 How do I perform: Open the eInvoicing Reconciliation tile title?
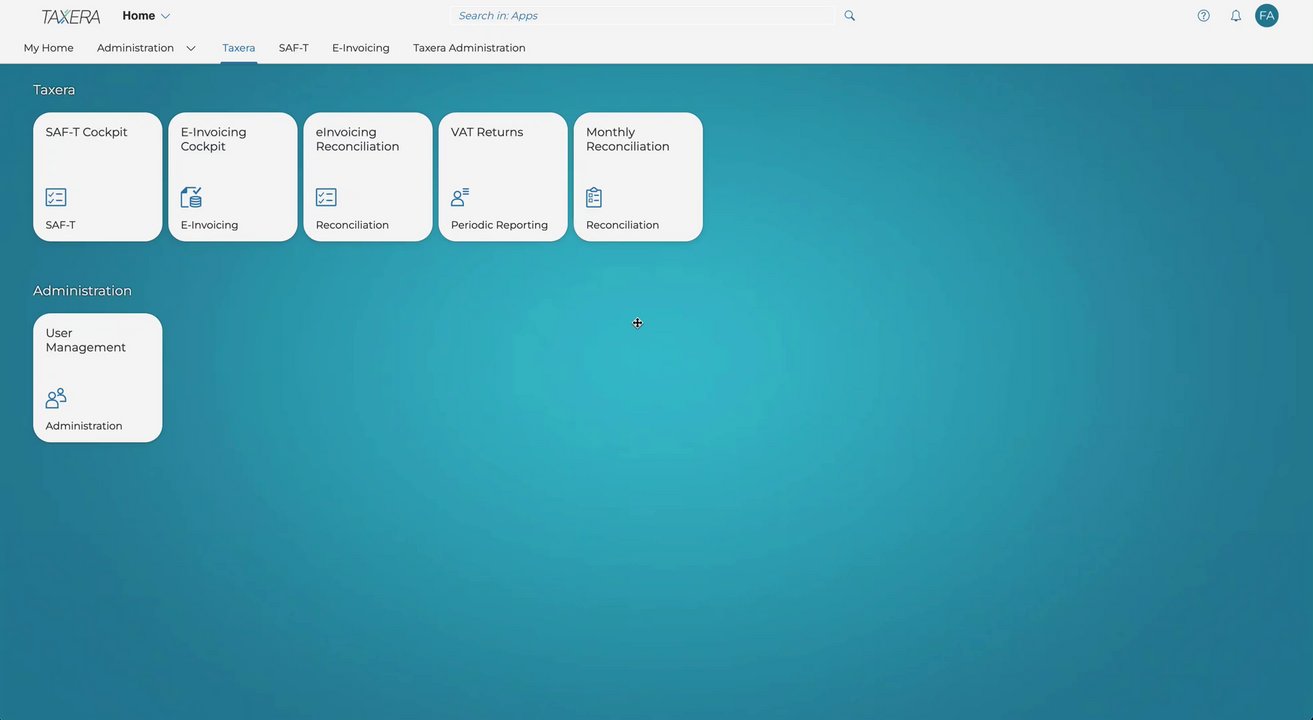(x=358, y=139)
